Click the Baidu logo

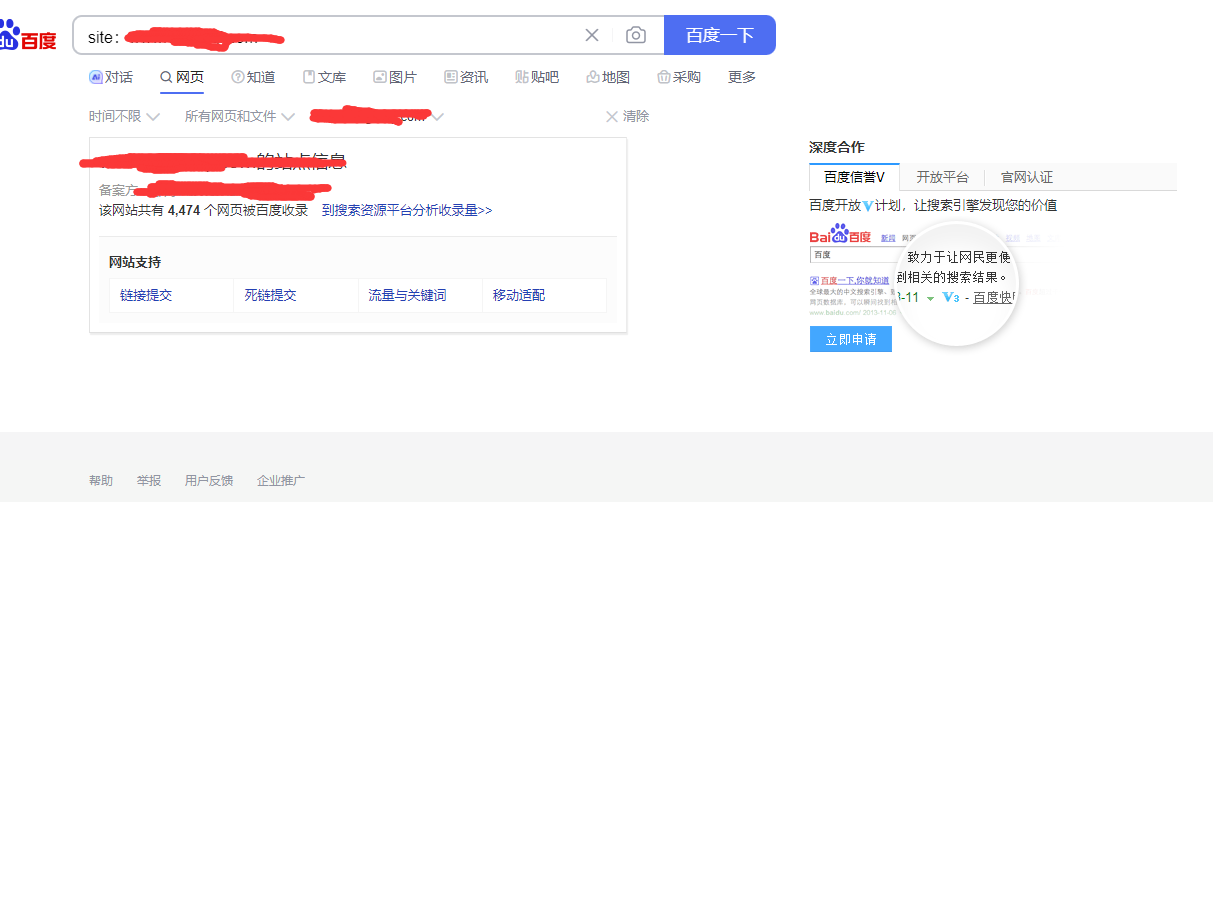click(27, 36)
